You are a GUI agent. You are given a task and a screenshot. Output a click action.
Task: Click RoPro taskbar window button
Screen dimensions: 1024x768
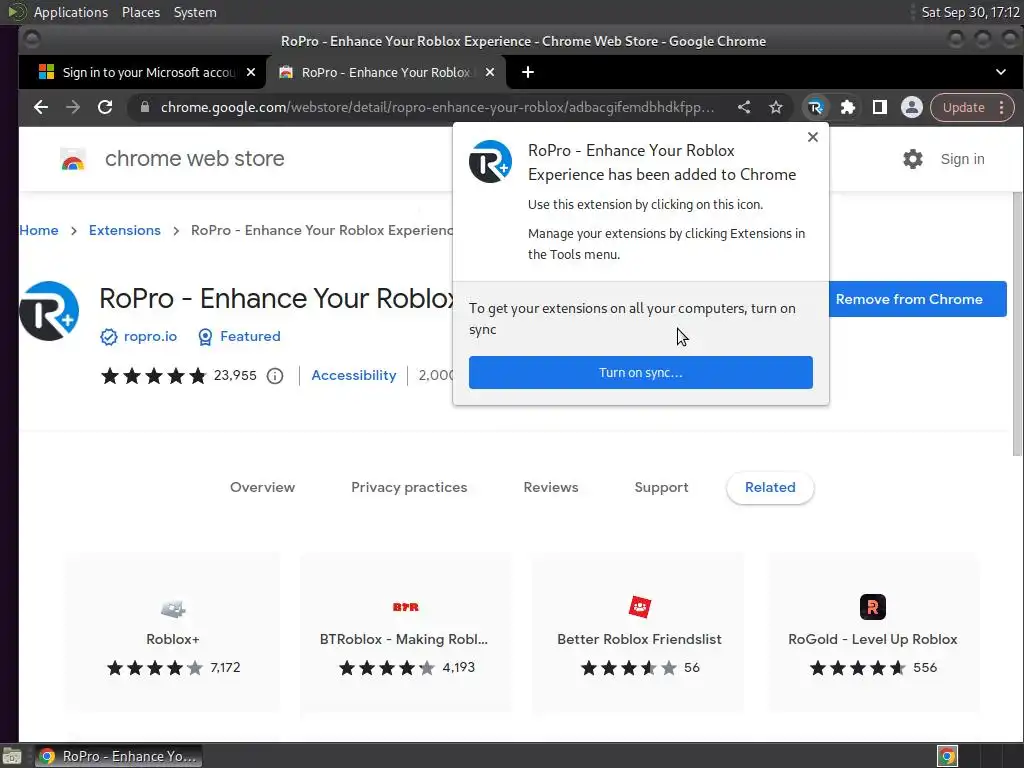119,756
